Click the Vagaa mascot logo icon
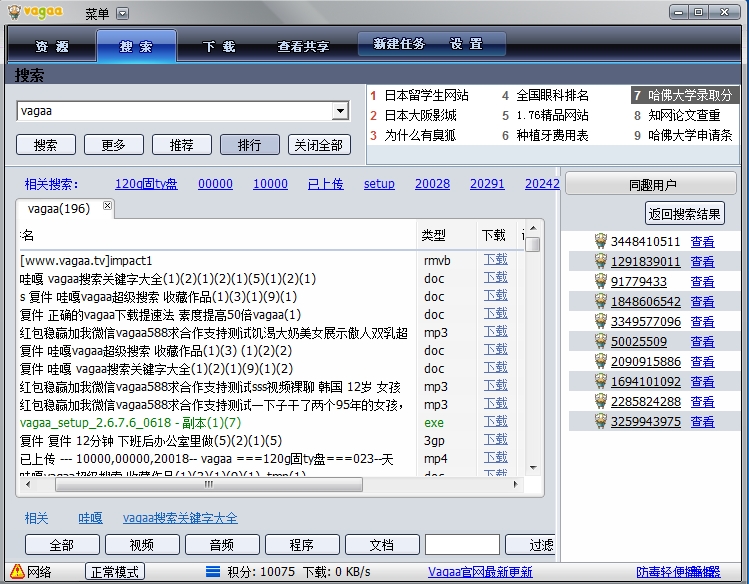Screen dimensions: 749x584 pos(14,12)
